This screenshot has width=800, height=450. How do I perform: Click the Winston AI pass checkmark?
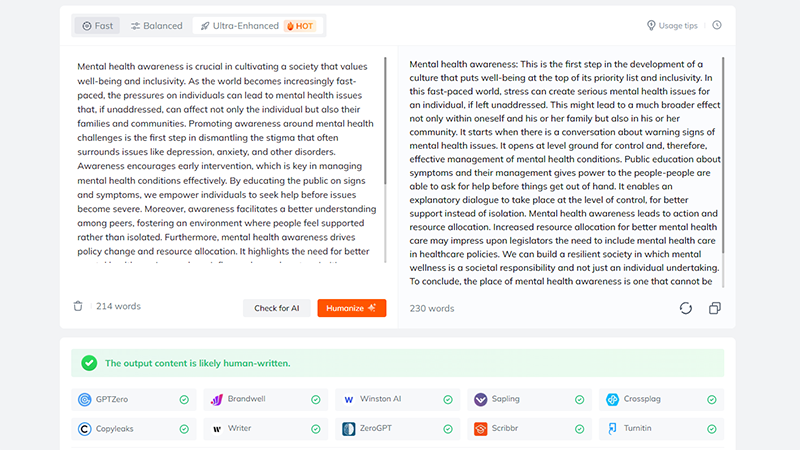[447, 400]
